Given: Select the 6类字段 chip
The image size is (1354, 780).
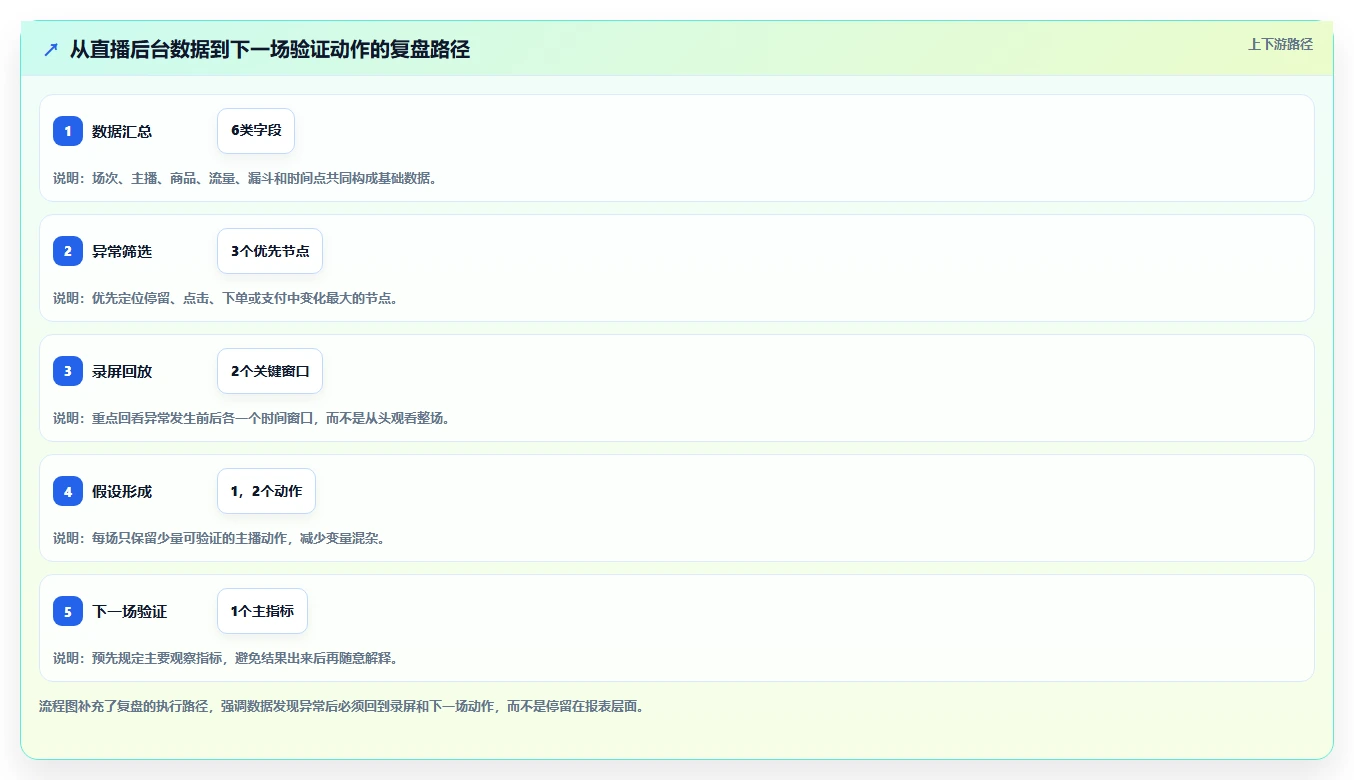Looking at the screenshot, I should [x=256, y=131].
